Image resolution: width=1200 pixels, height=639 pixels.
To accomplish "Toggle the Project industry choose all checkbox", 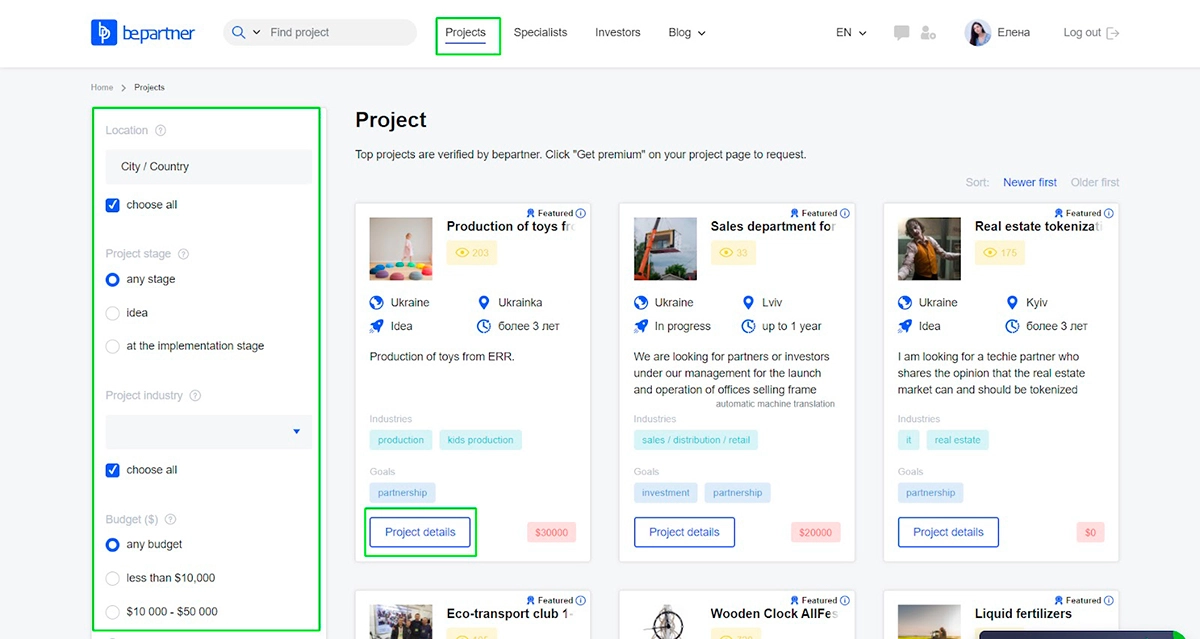I will 113,470.
